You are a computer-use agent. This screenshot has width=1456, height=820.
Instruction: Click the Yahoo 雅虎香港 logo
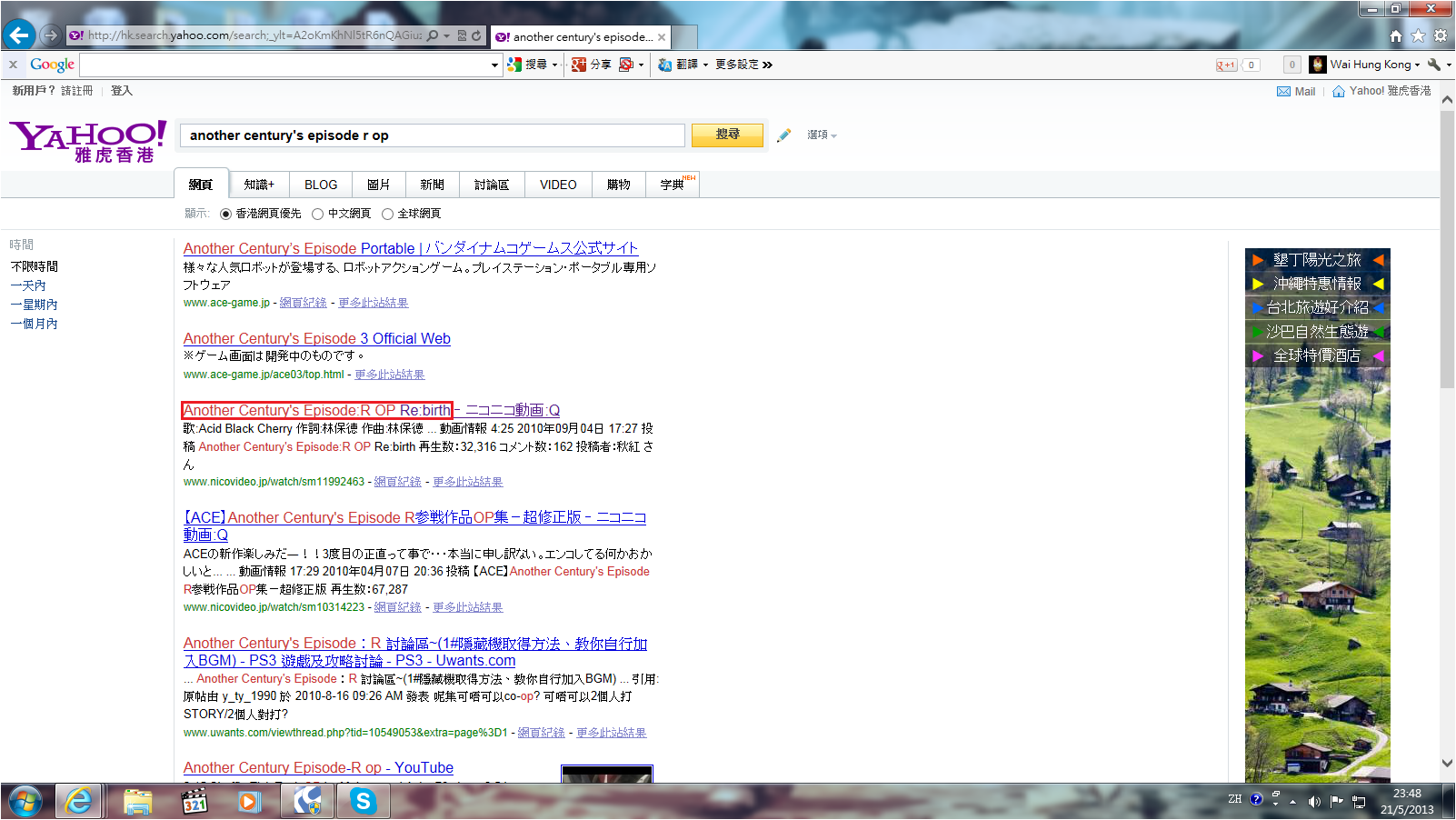point(88,141)
